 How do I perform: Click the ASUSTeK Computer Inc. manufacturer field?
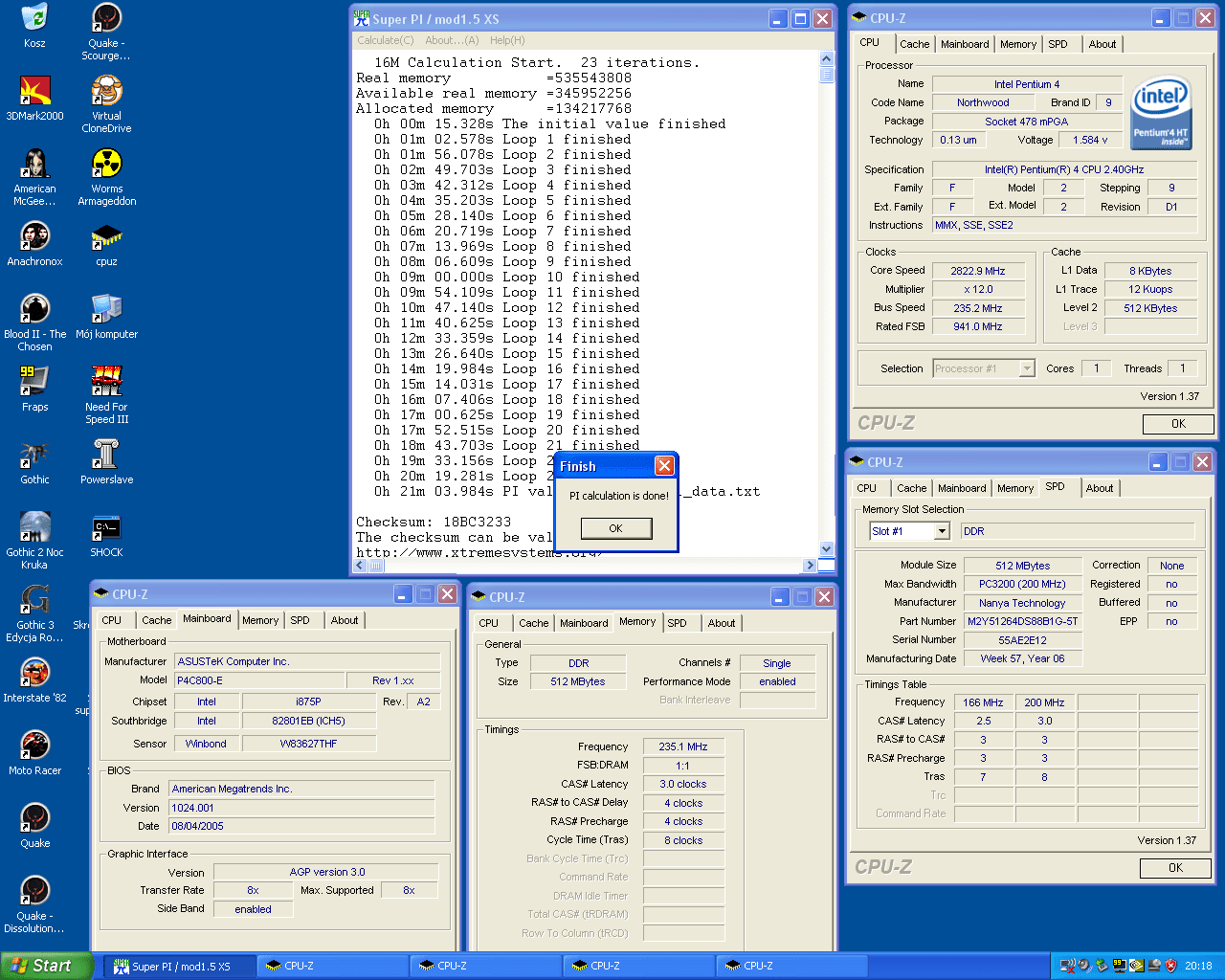pos(307,661)
